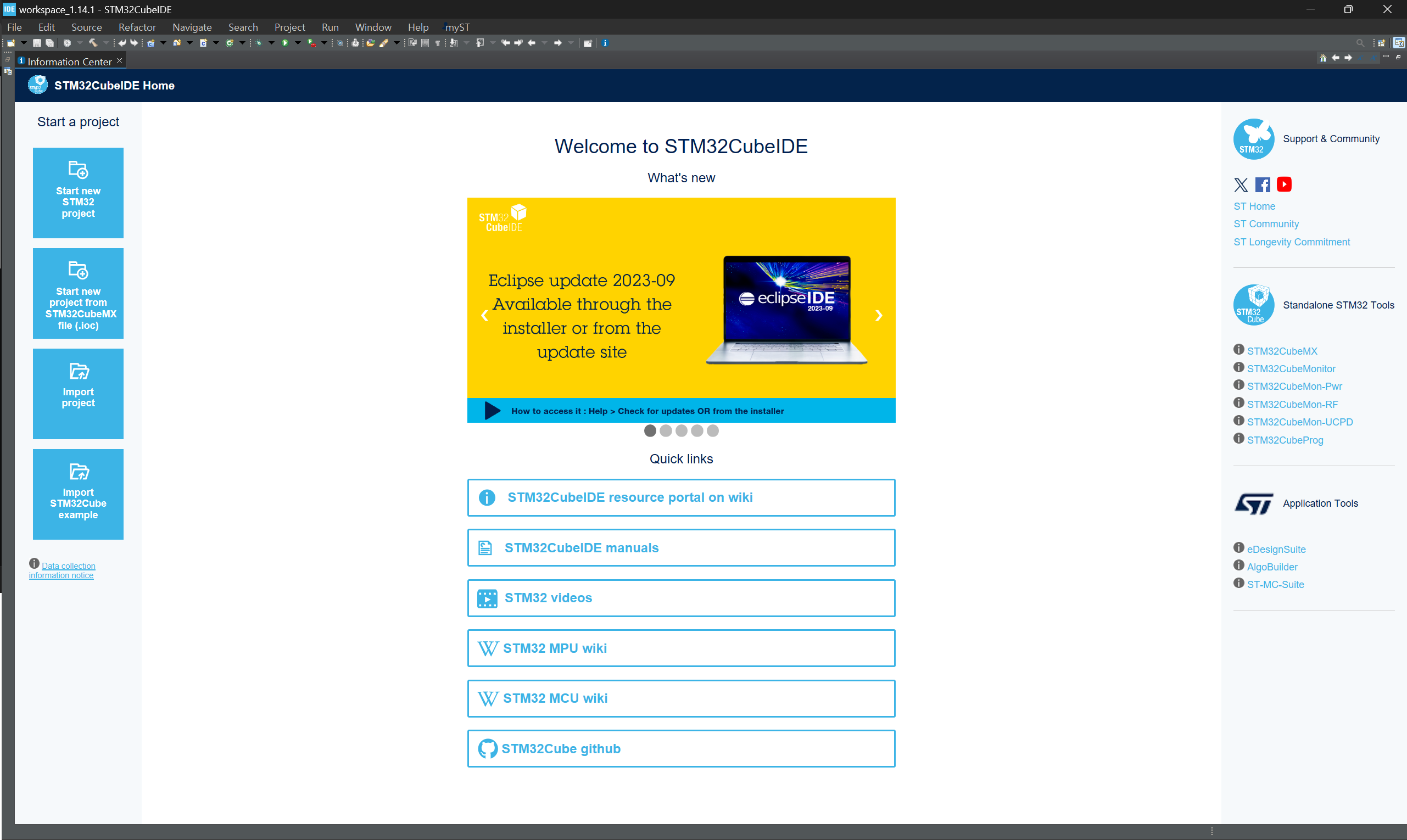Open the Window menu
The image size is (1407, 840).
click(372, 27)
